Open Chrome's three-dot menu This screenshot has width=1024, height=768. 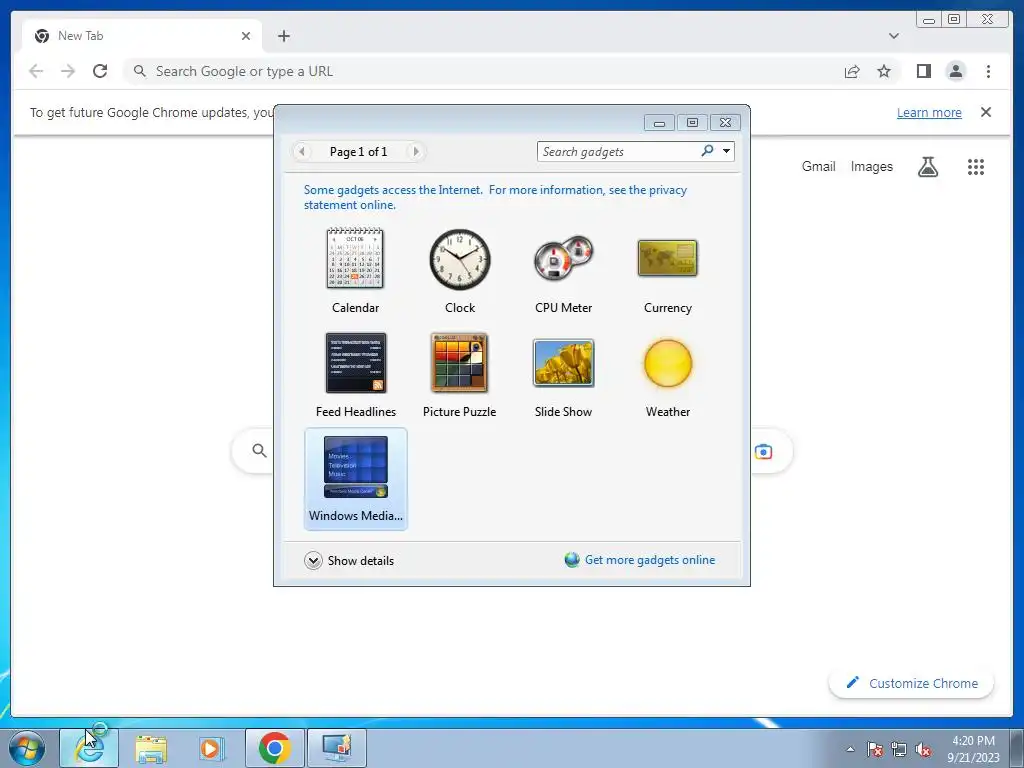(988, 71)
